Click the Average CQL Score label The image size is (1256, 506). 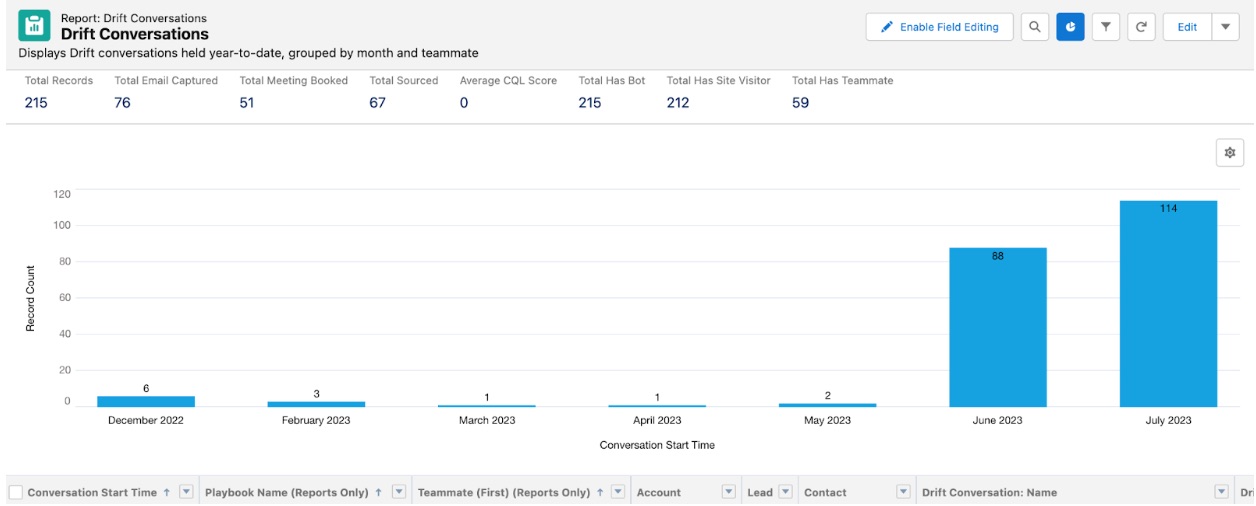click(508, 80)
